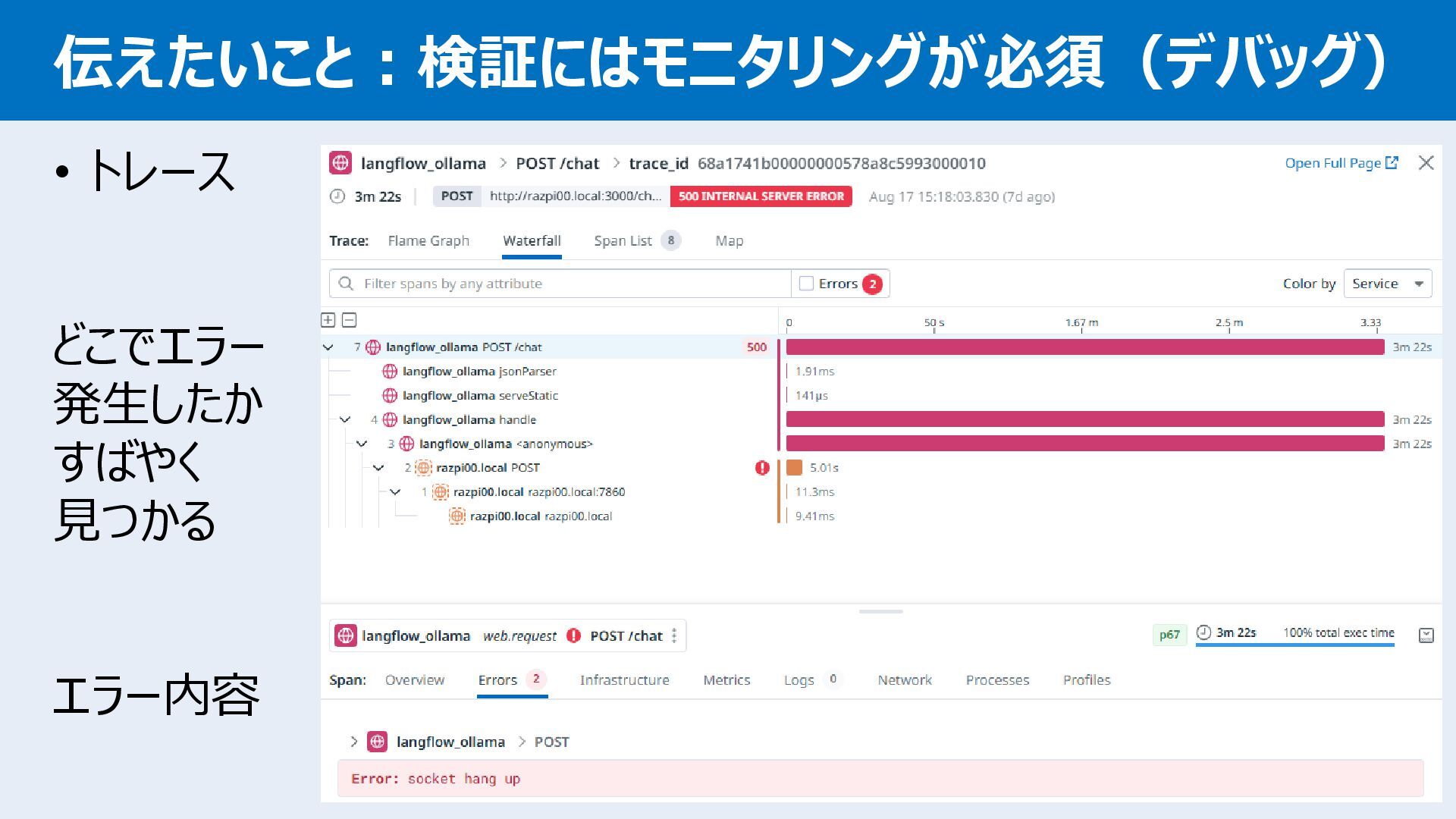Open the Color by Service dropdown
Screen dimensions: 1456x819
[x=1387, y=284]
